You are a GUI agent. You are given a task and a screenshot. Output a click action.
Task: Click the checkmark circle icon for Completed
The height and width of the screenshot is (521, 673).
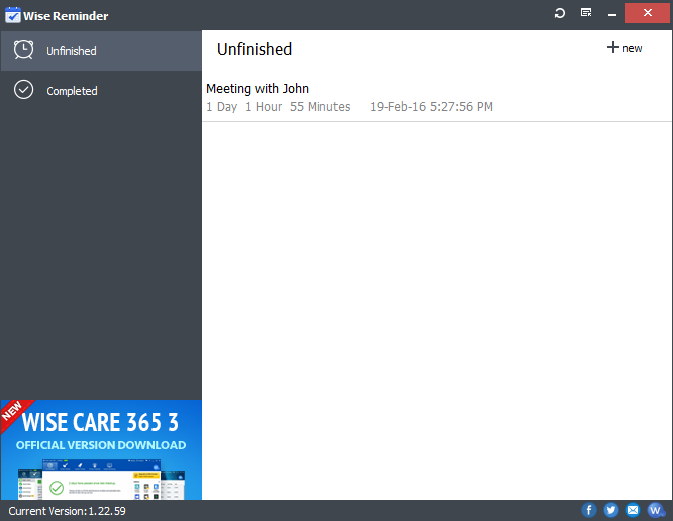click(24, 90)
